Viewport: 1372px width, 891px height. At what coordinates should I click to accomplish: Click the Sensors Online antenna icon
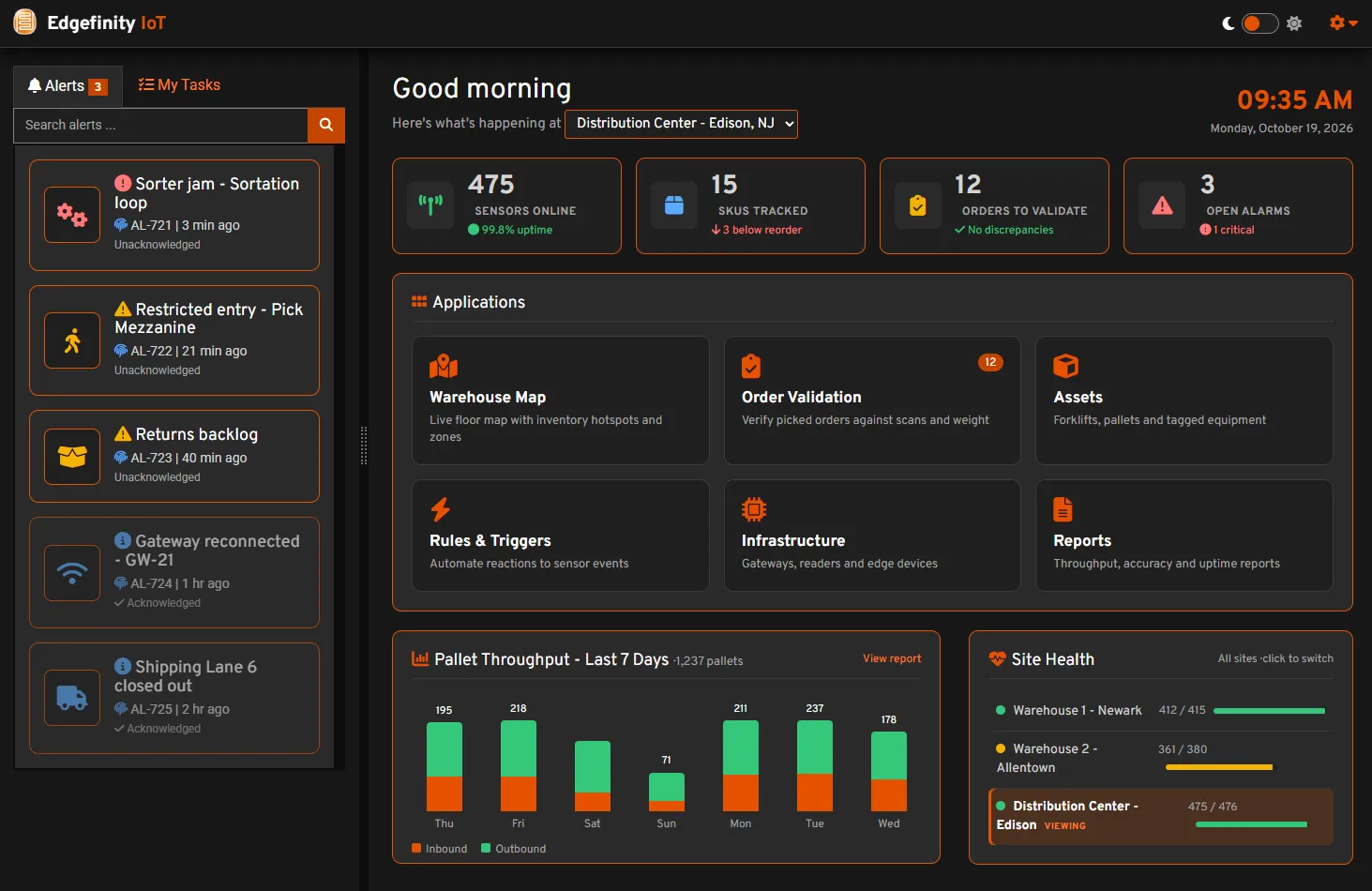coord(430,205)
